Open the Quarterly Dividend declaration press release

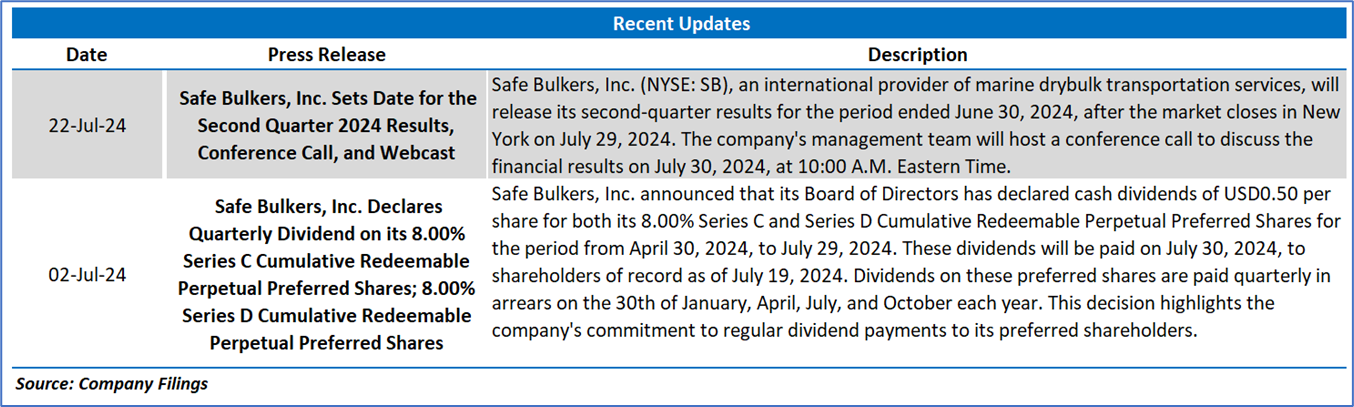(326, 274)
